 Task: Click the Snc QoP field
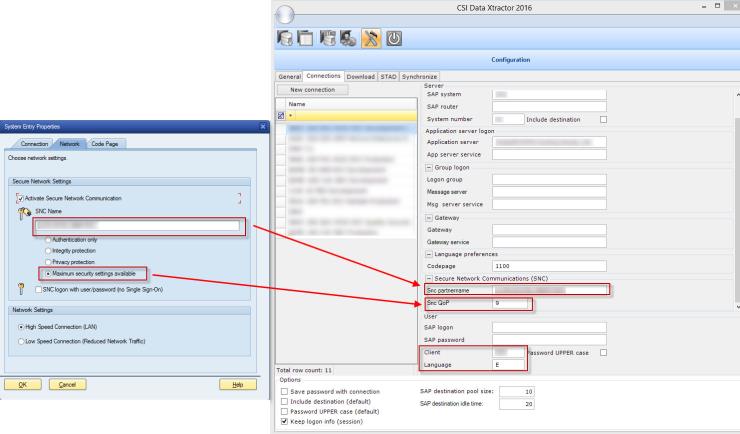point(510,303)
